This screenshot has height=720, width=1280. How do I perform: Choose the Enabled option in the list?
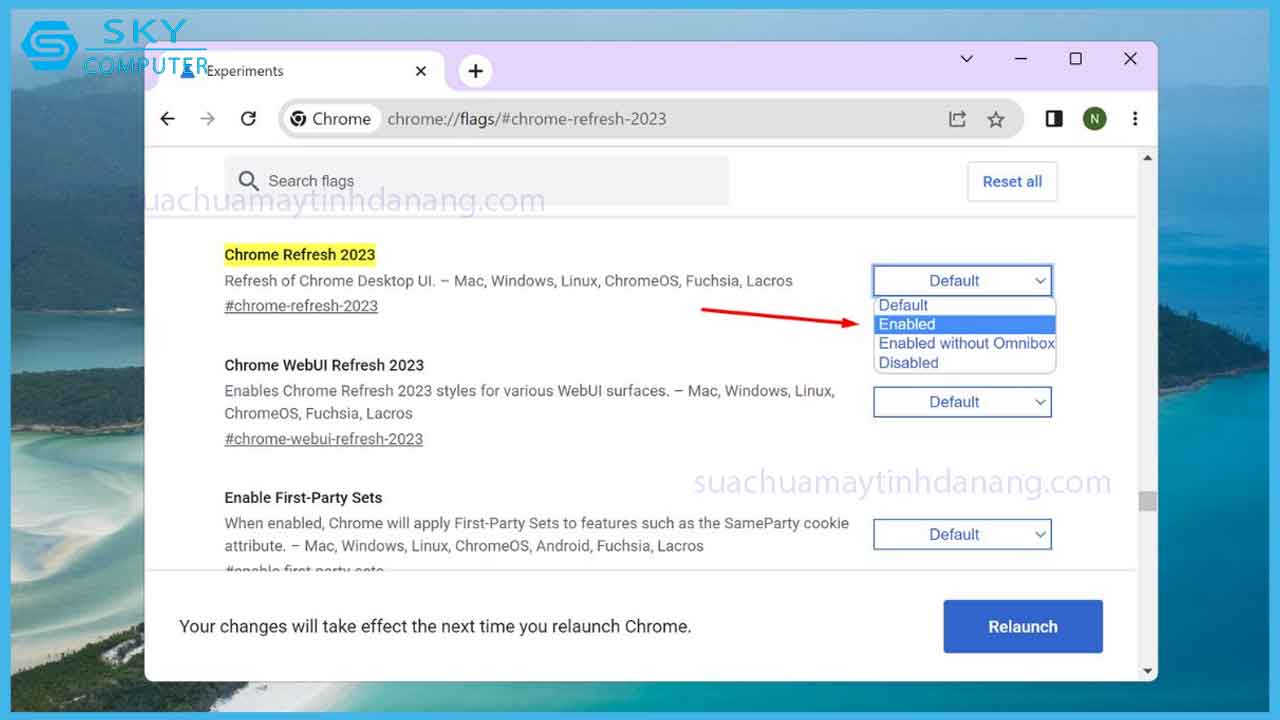[965, 324]
